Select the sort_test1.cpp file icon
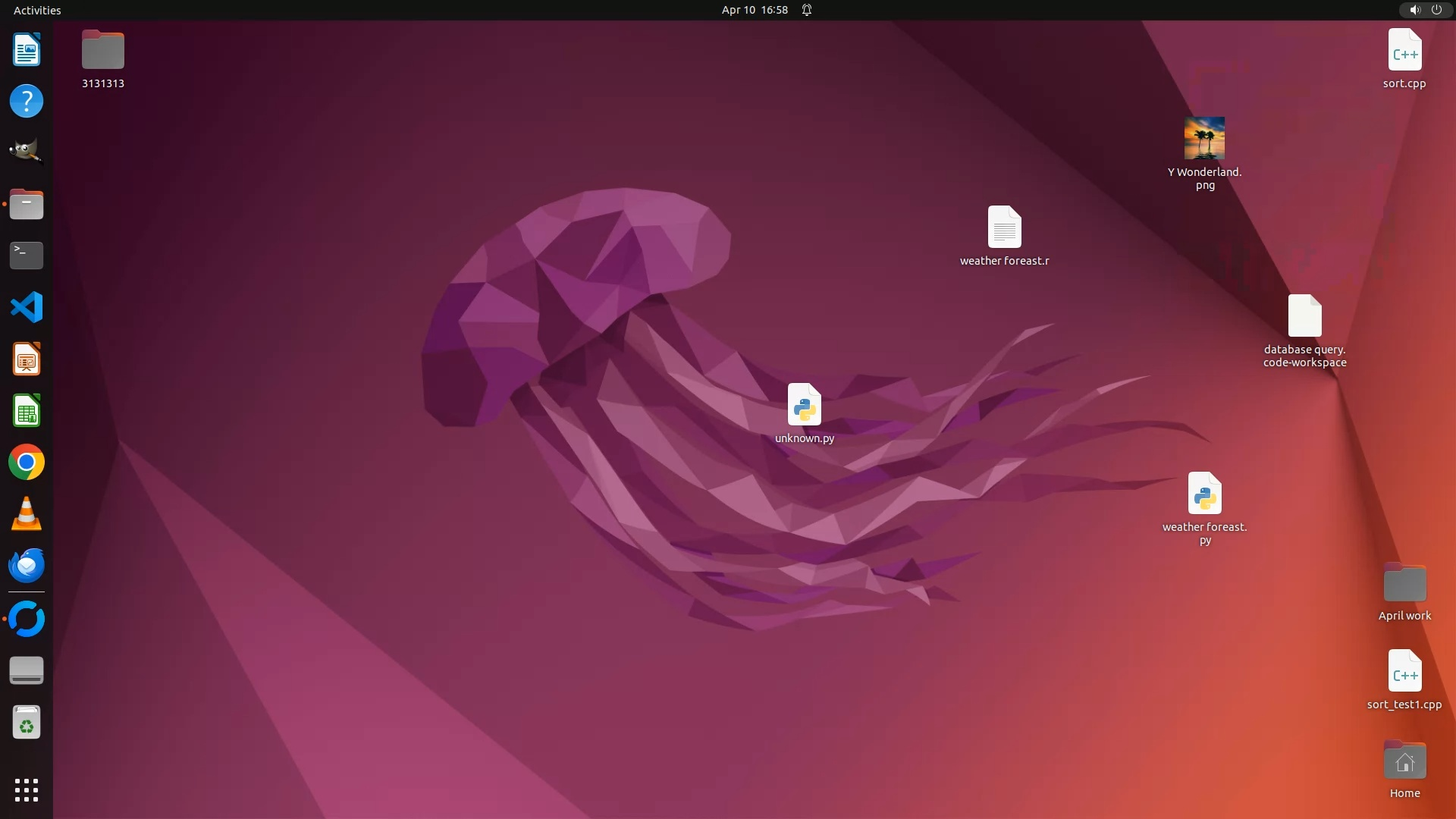This screenshot has width=1456, height=819. (1404, 671)
